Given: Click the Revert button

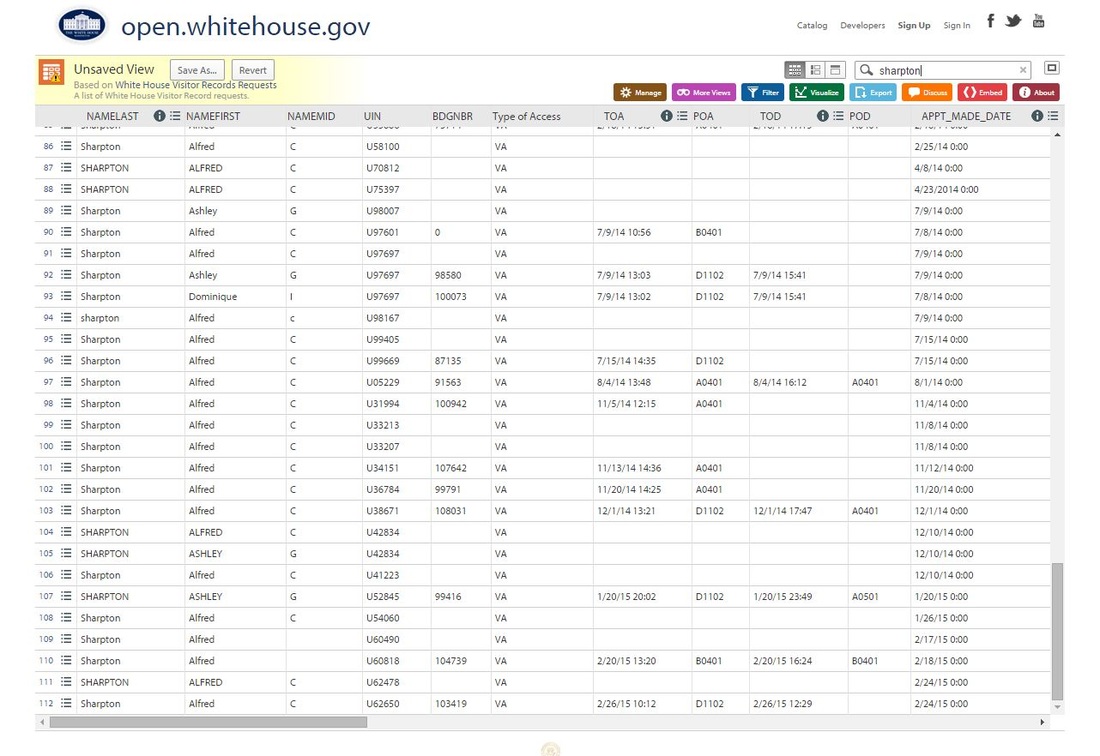Looking at the screenshot, I should point(253,70).
